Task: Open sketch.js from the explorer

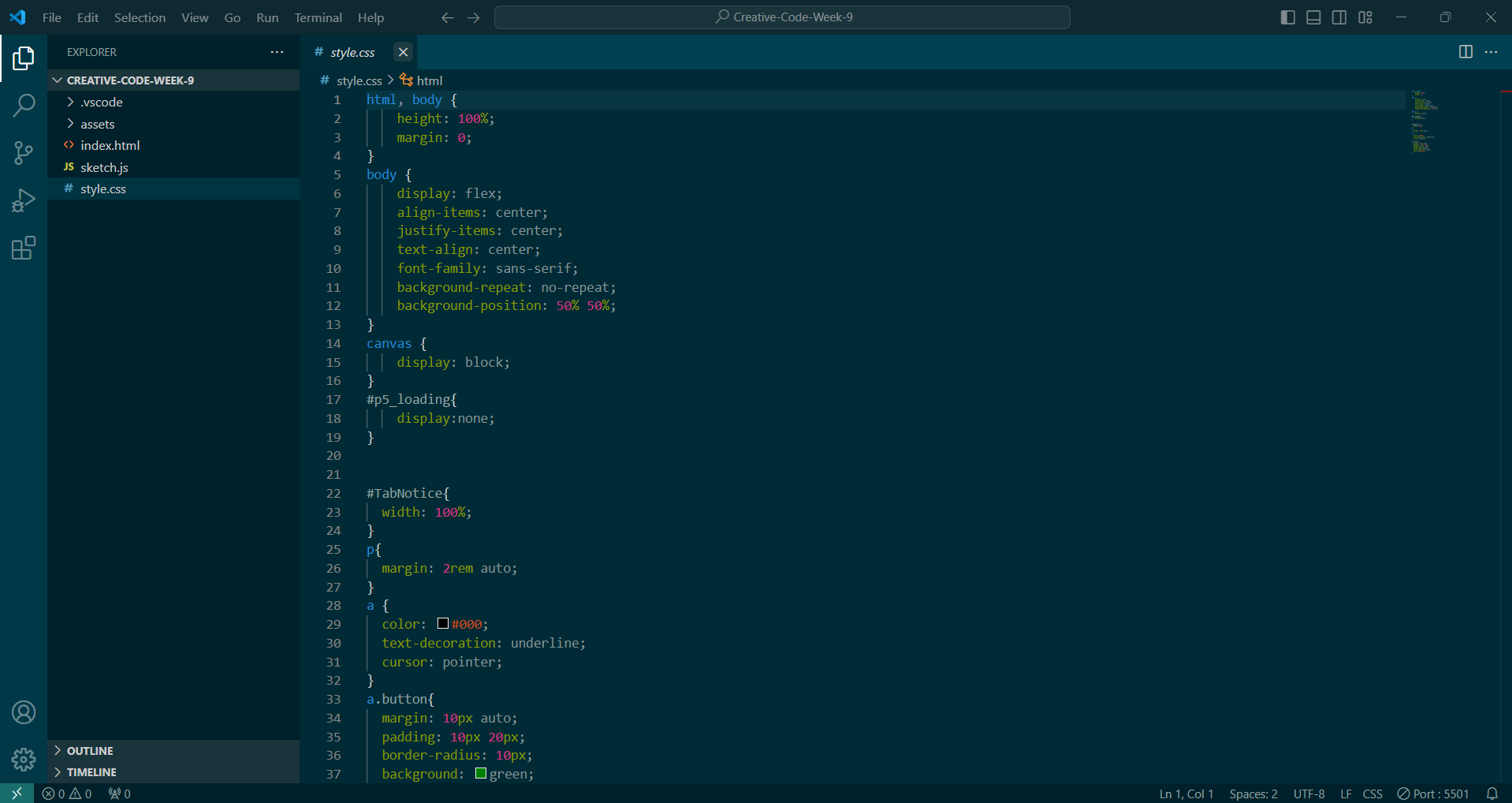Action: tap(105, 166)
